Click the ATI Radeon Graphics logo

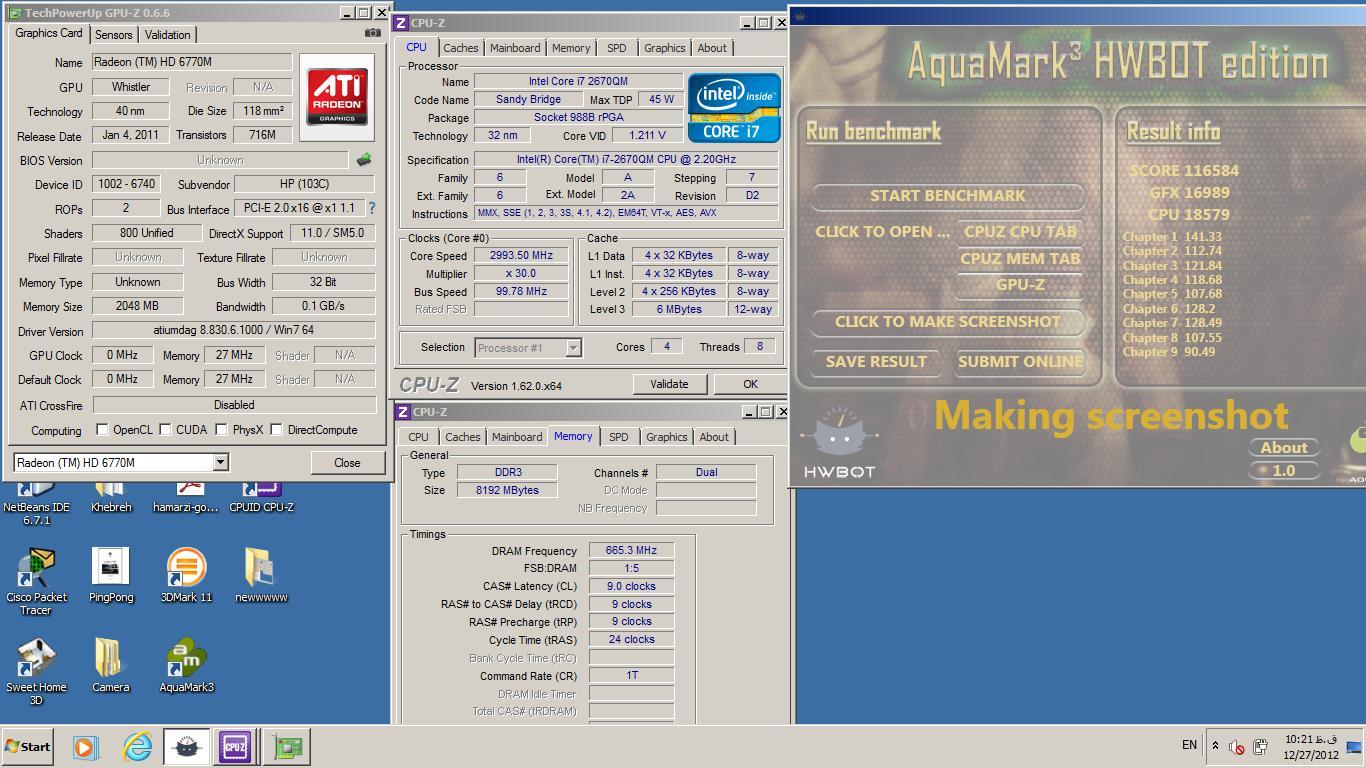(x=337, y=96)
